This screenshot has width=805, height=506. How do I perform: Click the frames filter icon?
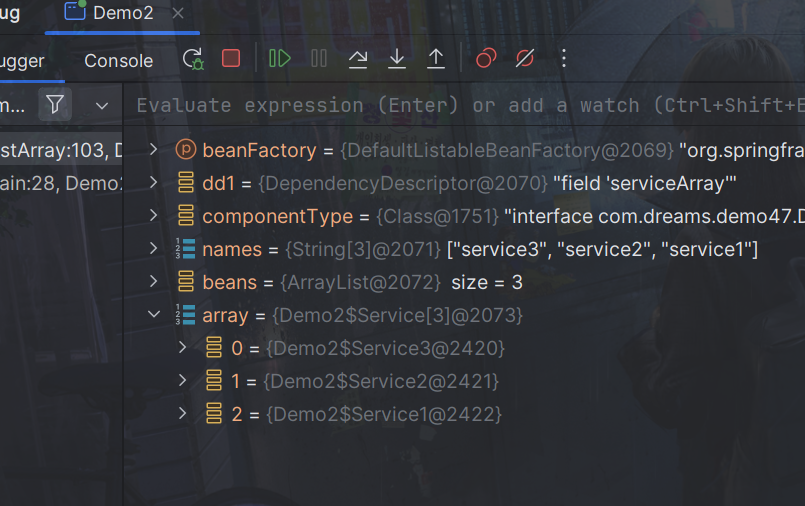coord(56,105)
